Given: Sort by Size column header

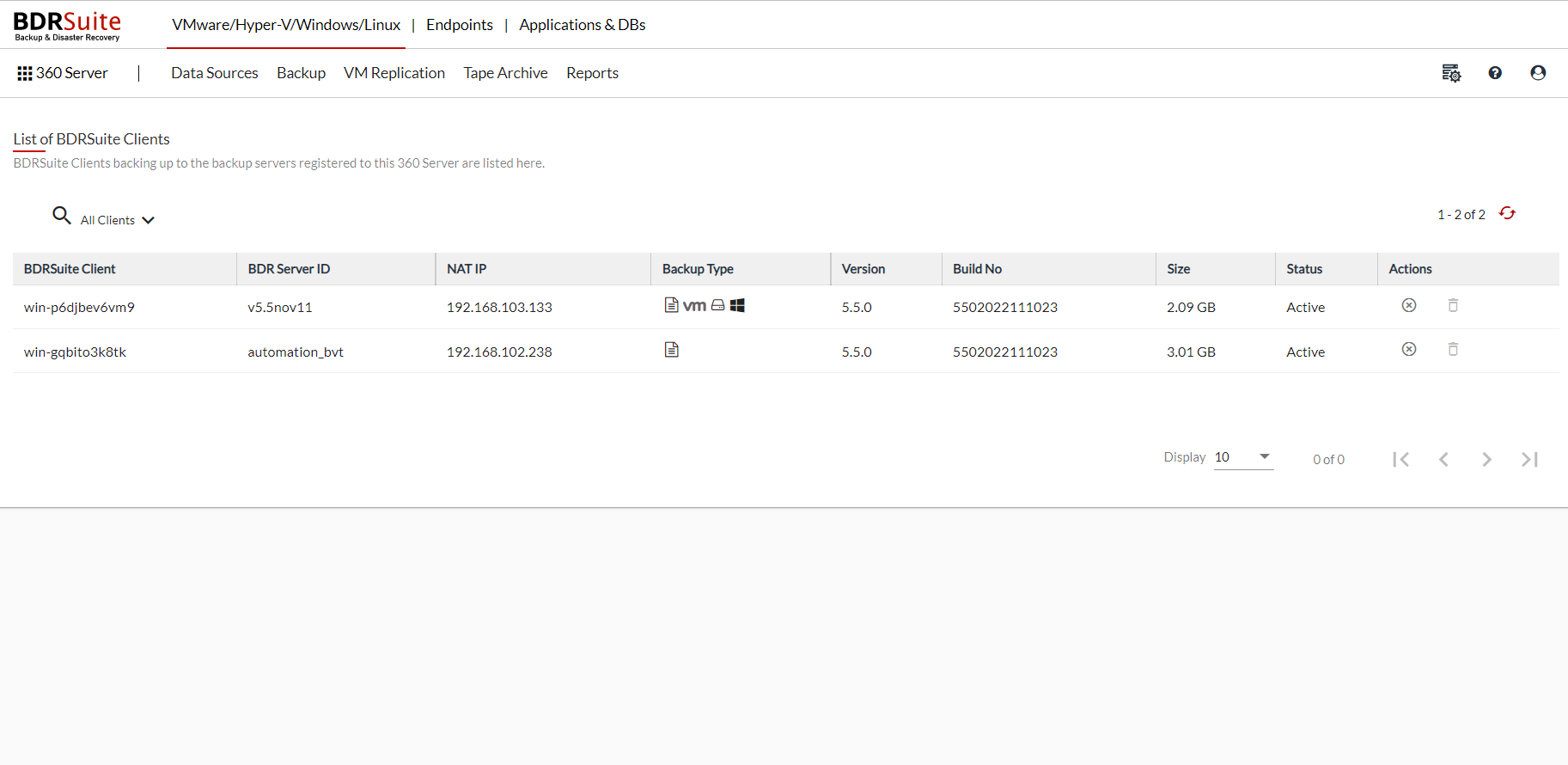Looking at the screenshot, I should [x=1178, y=269].
